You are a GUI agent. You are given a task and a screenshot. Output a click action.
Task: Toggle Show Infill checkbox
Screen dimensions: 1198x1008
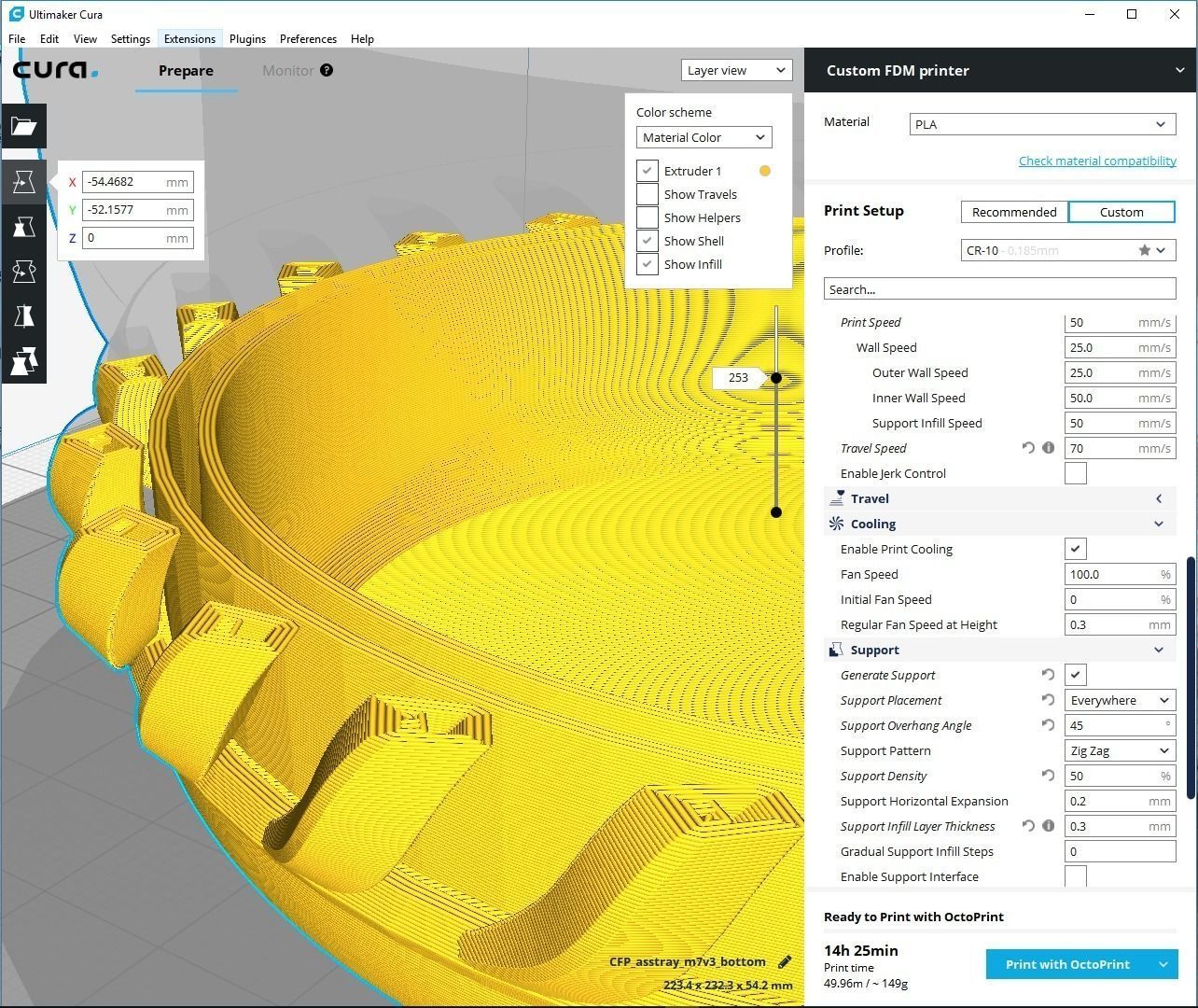(648, 264)
